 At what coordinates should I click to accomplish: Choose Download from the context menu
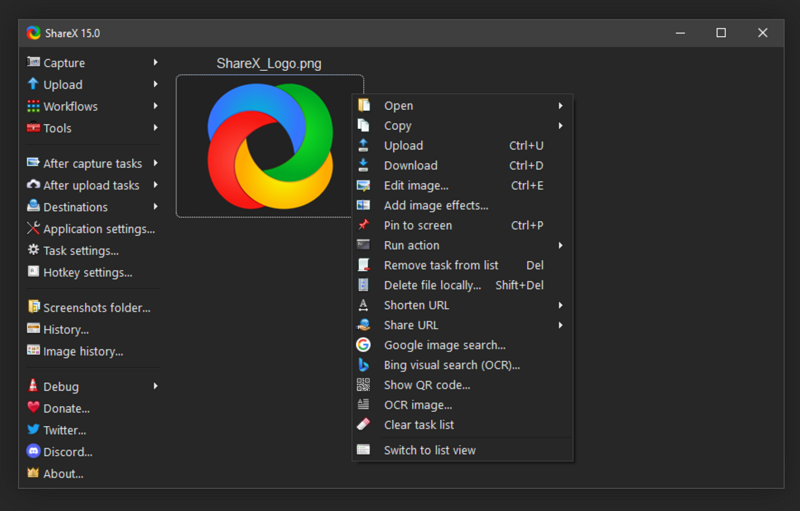pos(462,165)
